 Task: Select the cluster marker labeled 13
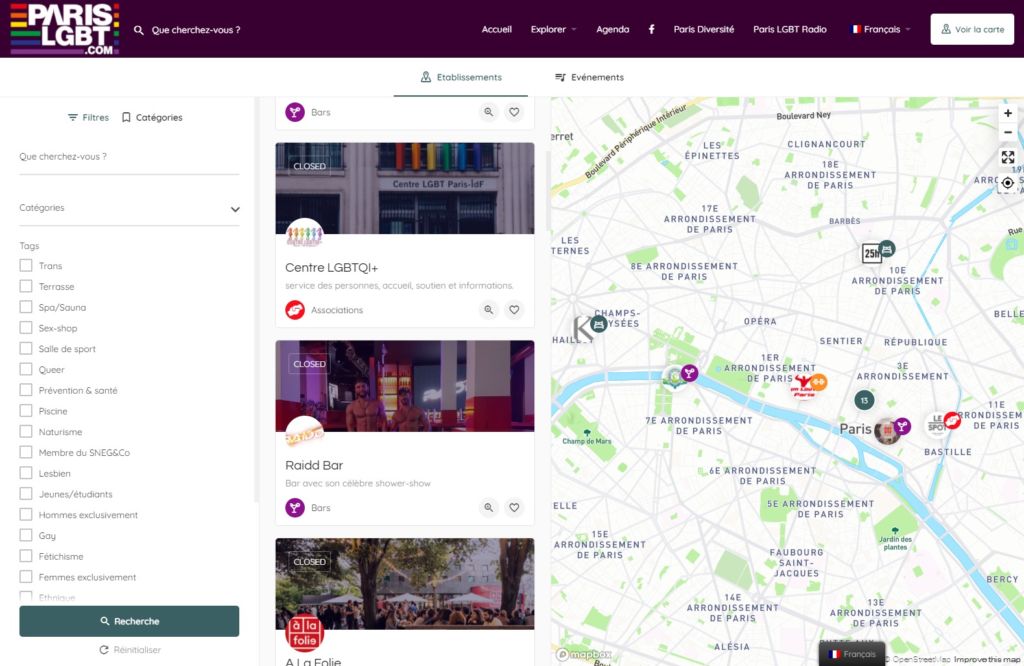click(x=864, y=400)
